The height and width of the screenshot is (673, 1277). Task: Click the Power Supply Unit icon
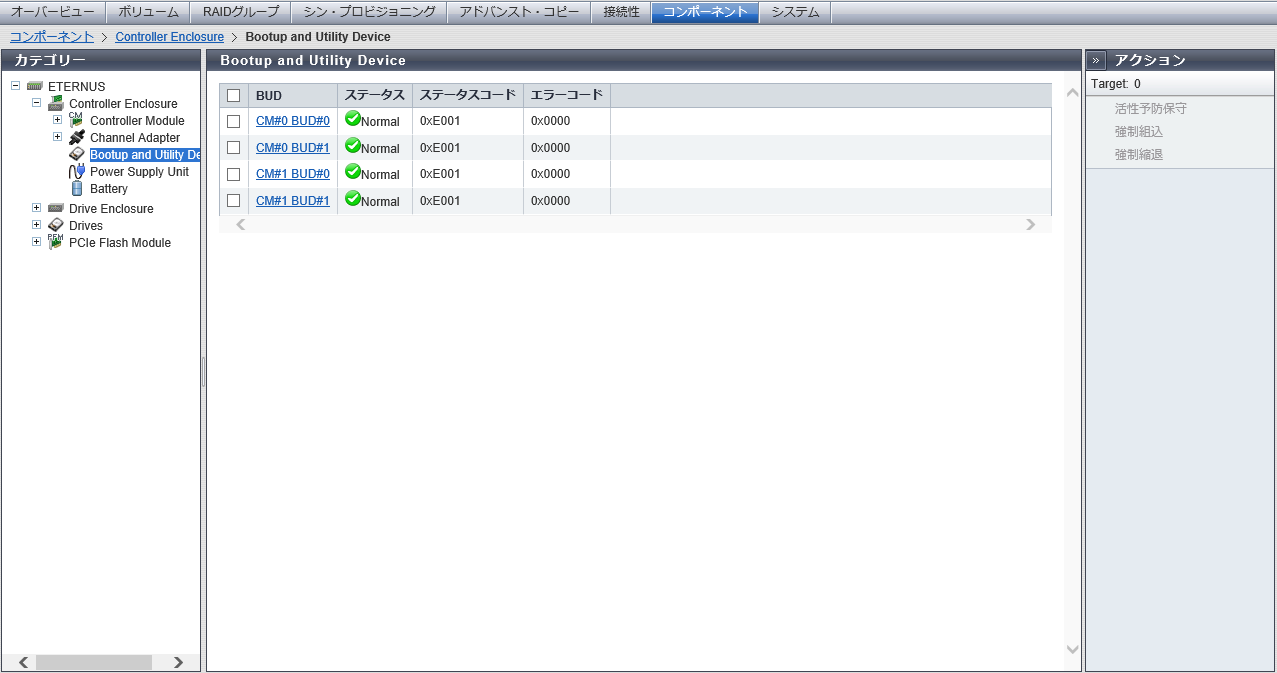76,171
